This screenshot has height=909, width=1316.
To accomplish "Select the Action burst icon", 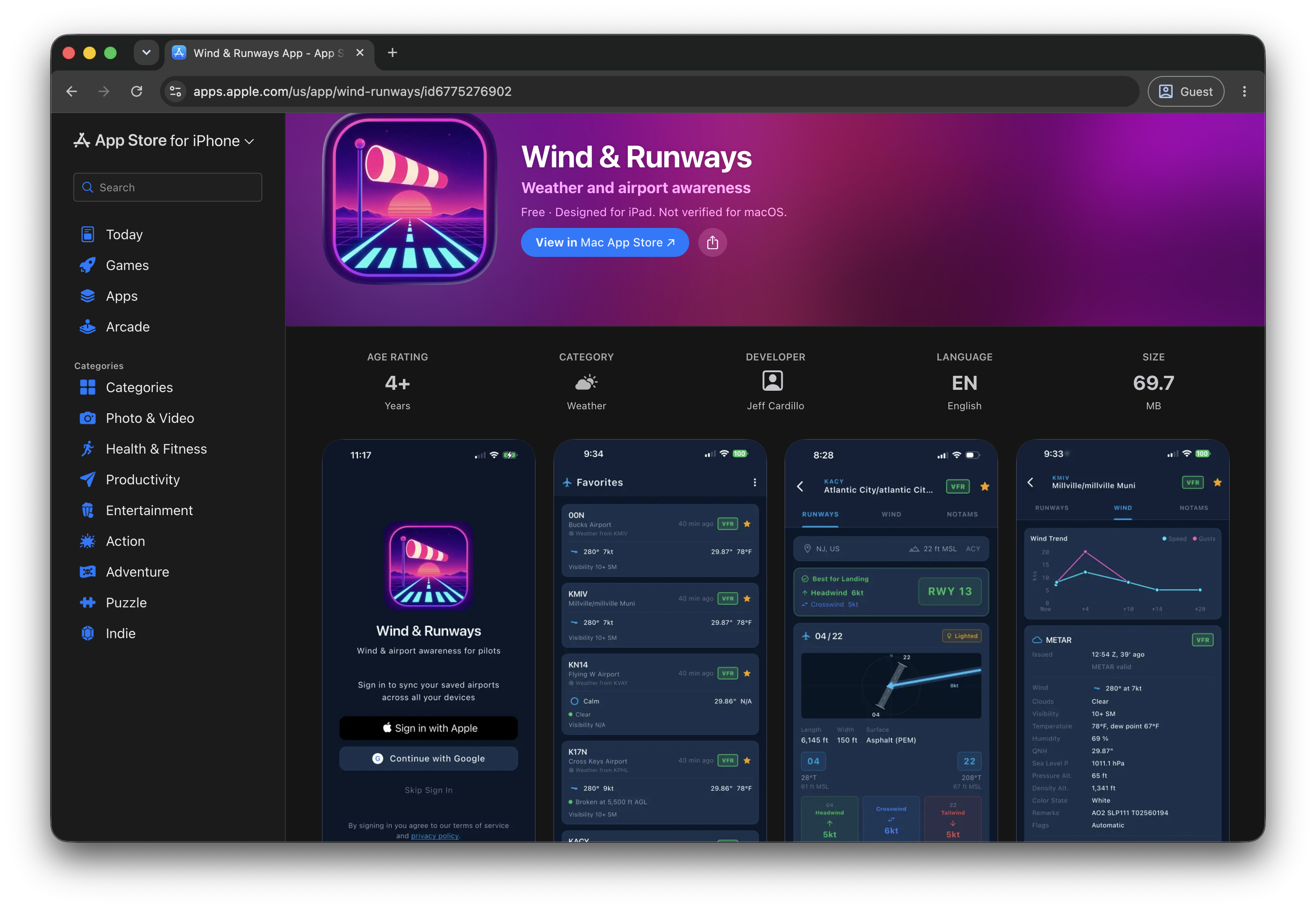I will click(87, 540).
